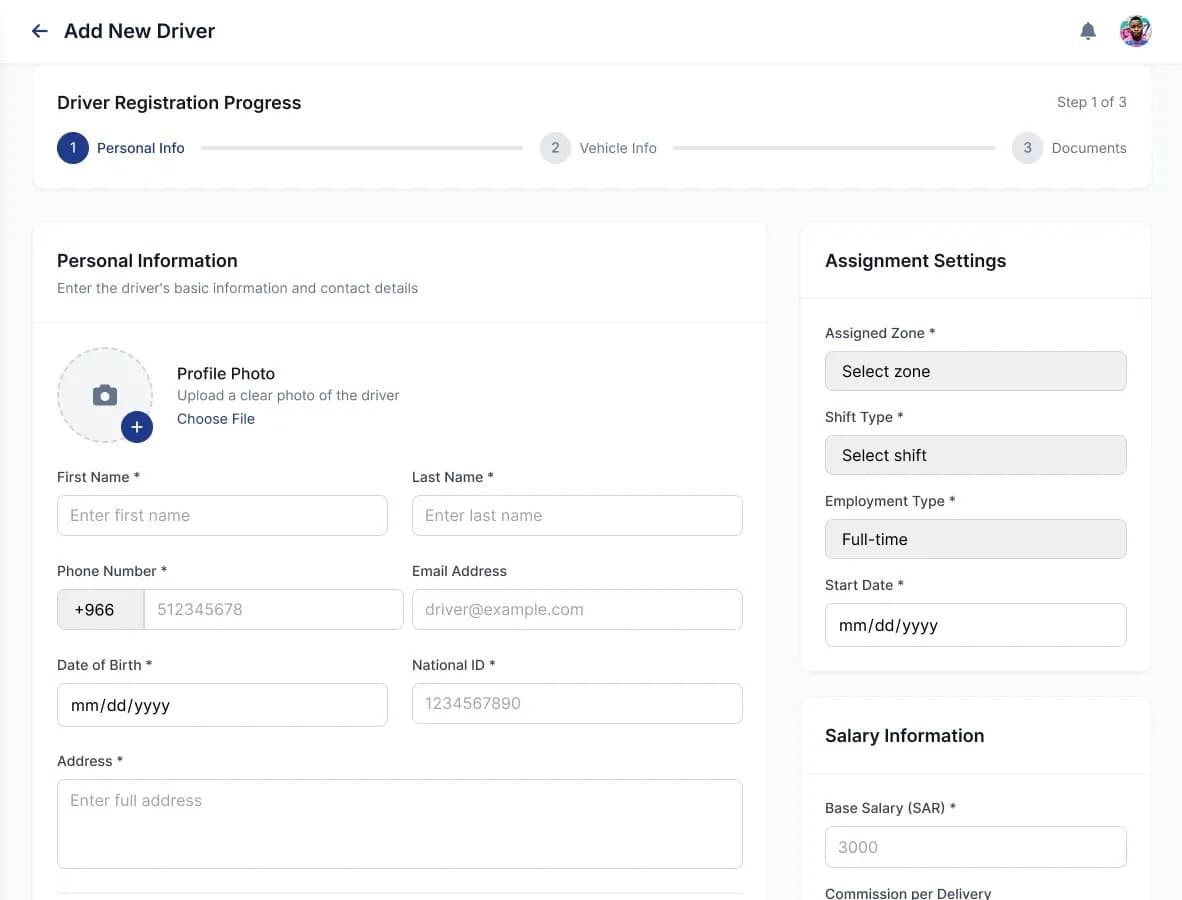Open the Date of Birth picker
This screenshot has width=1182, height=900.
[x=222, y=705]
